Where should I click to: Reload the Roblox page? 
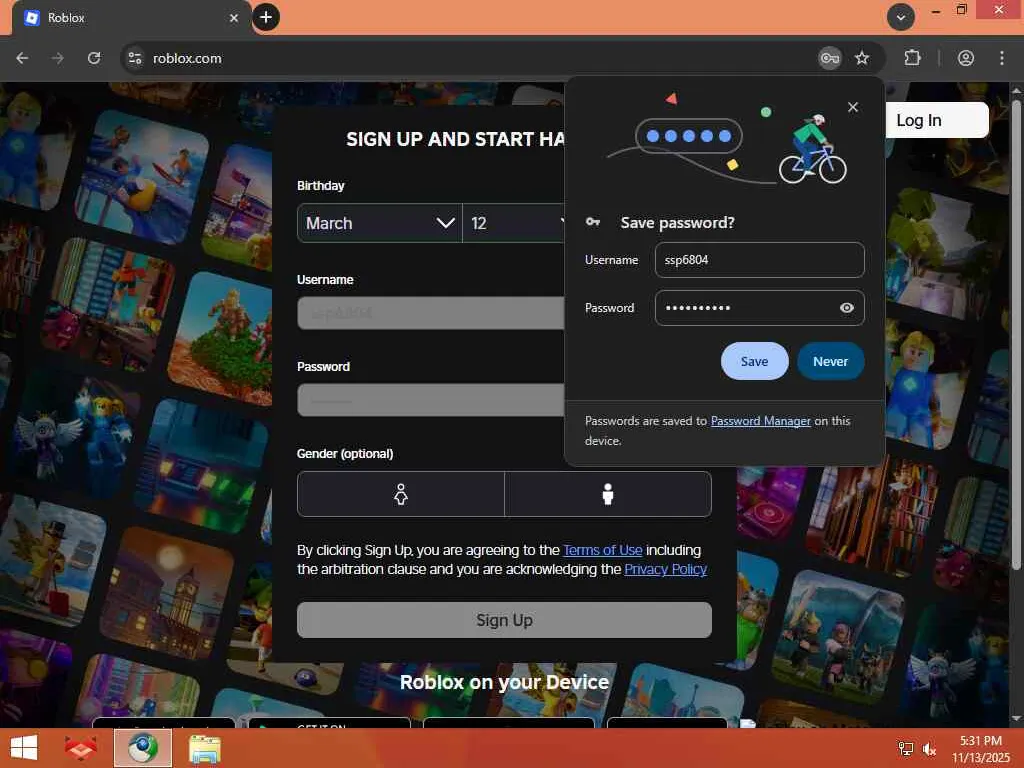[94, 58]
